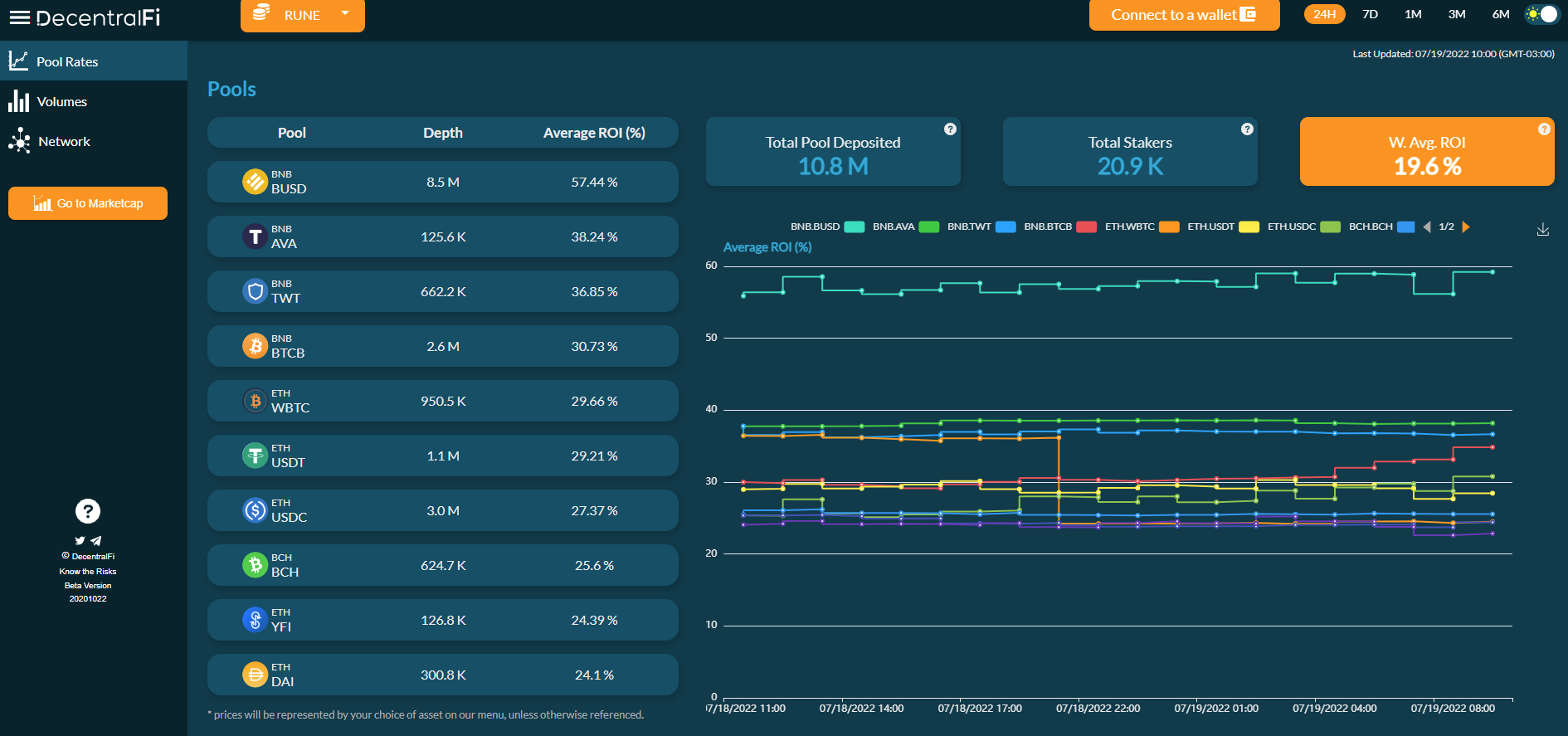This screenshot has height=736, width=1568.
Task: Click Connect to a wallet button
Action: pos(1184,15)
